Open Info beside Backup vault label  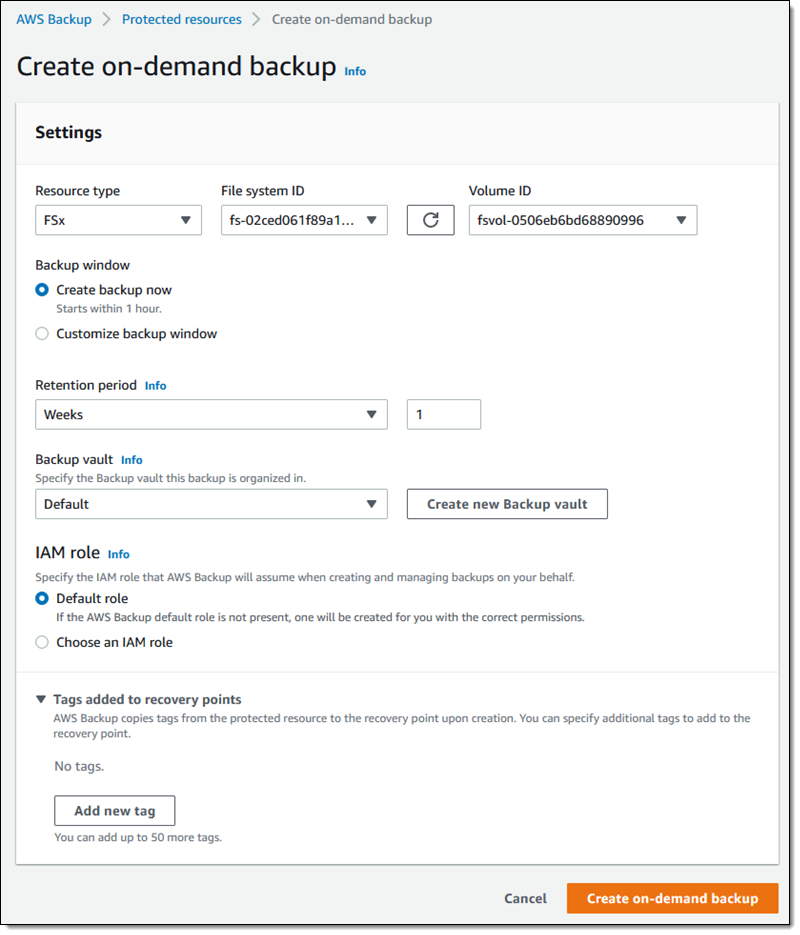coord(131,460)
